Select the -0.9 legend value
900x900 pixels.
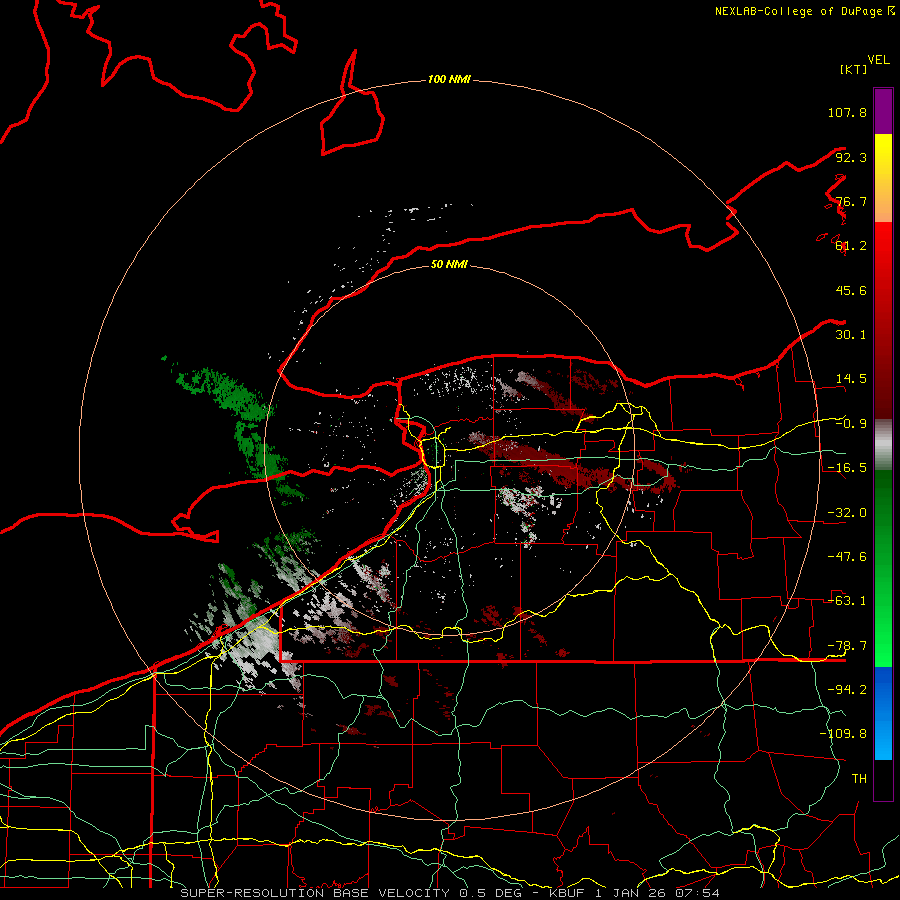[x=851, y=424]
